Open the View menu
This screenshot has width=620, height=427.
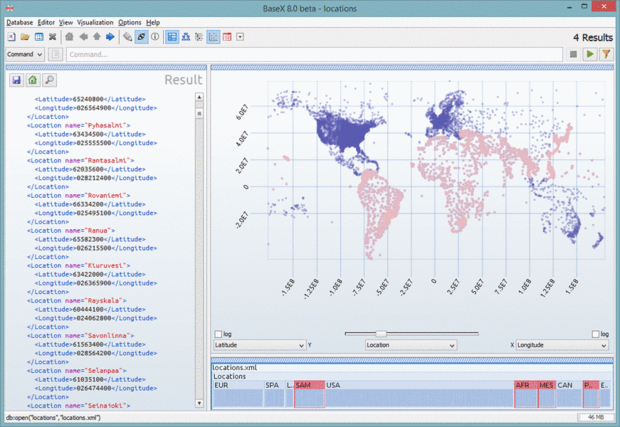(x=66, y=23)
